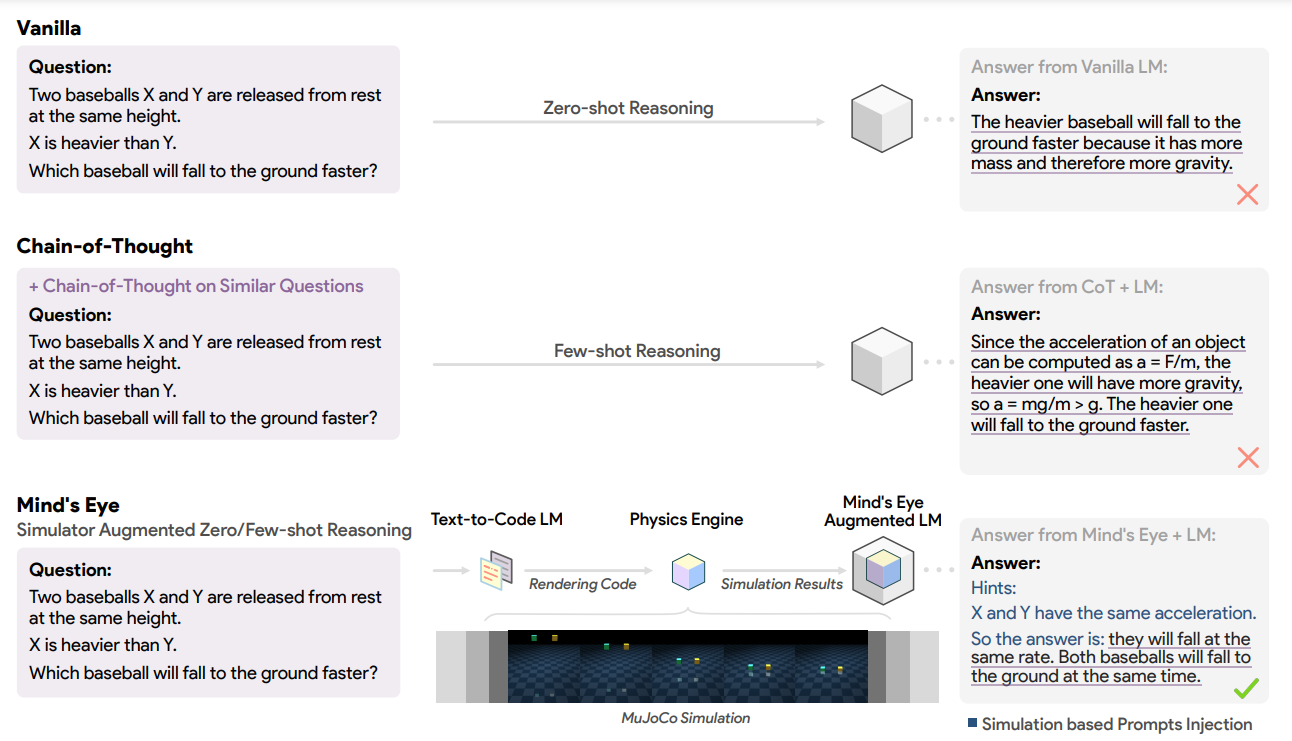Click the Chain-of-Thought section heading
Viewport: 1292px width, 741px height.
point(105,246)
